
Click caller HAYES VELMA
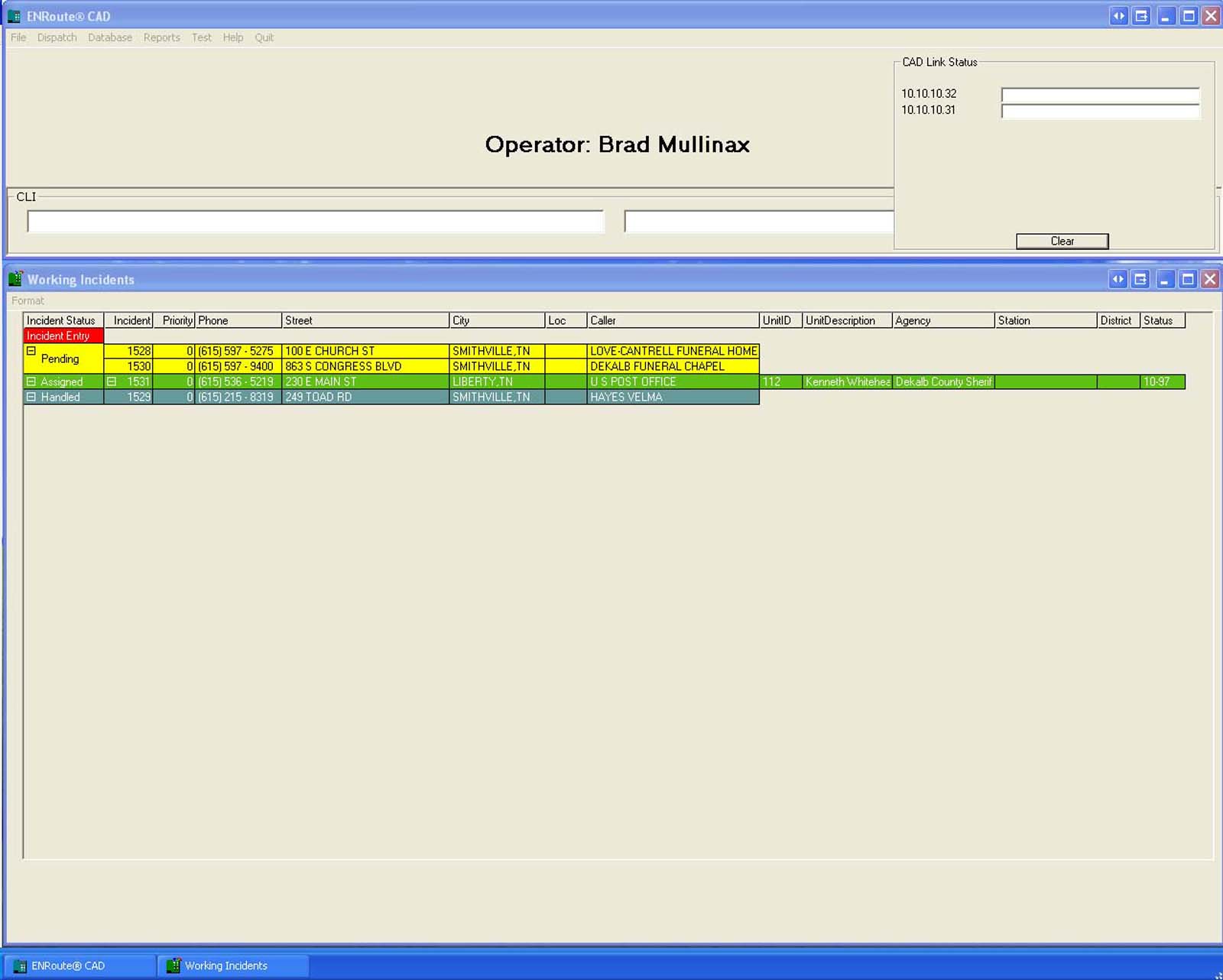point(673,397)
